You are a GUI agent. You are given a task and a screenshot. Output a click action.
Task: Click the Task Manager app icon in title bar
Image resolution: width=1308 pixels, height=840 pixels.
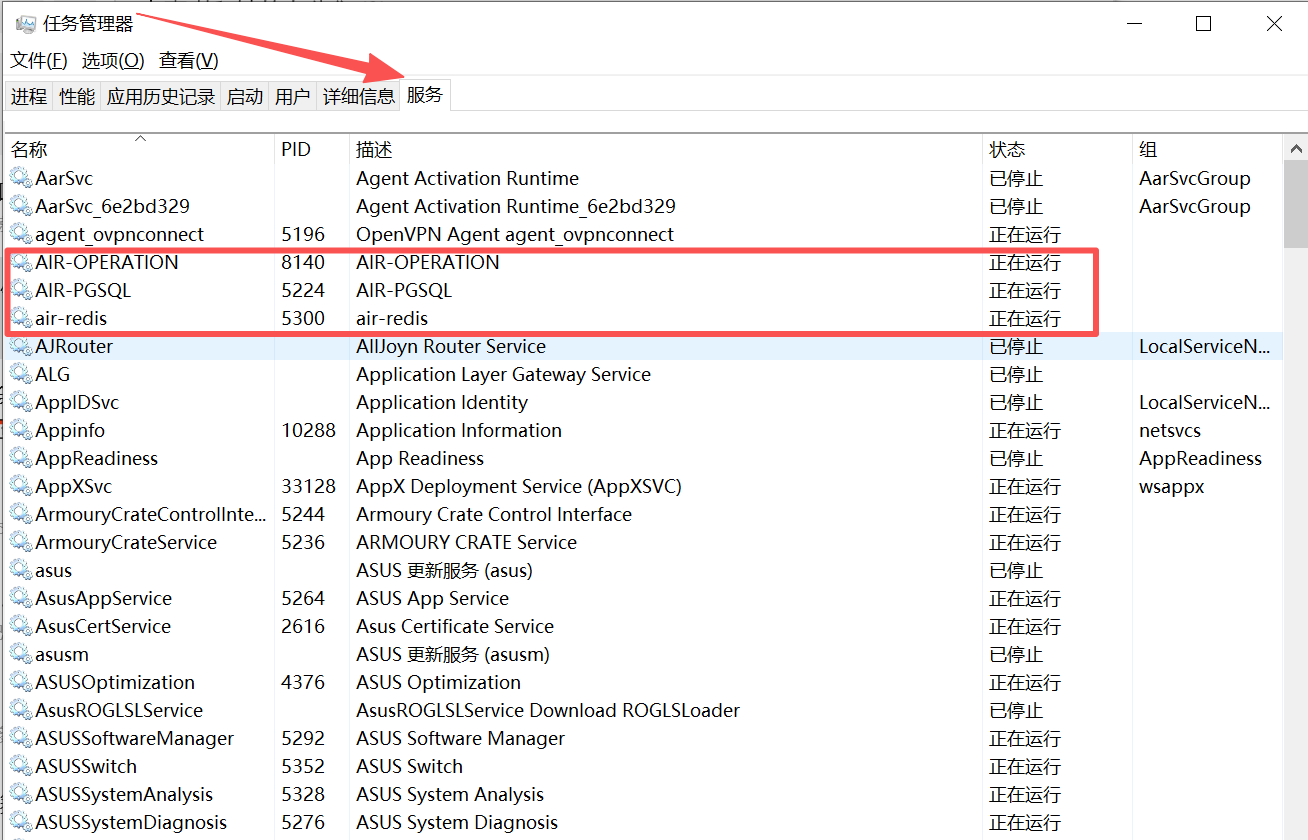[x=25, y=23]
